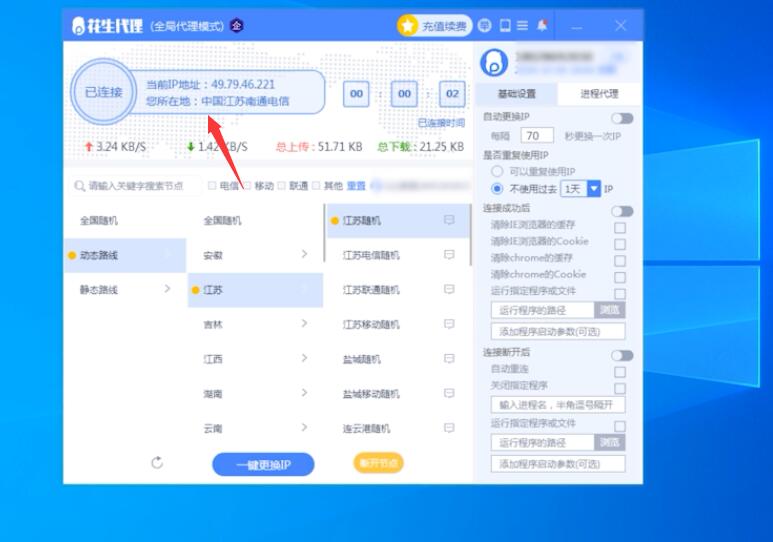Click the node search keyword field
Image resolution: width=773 pixels, height=542 pixels.
pos(136,186)
